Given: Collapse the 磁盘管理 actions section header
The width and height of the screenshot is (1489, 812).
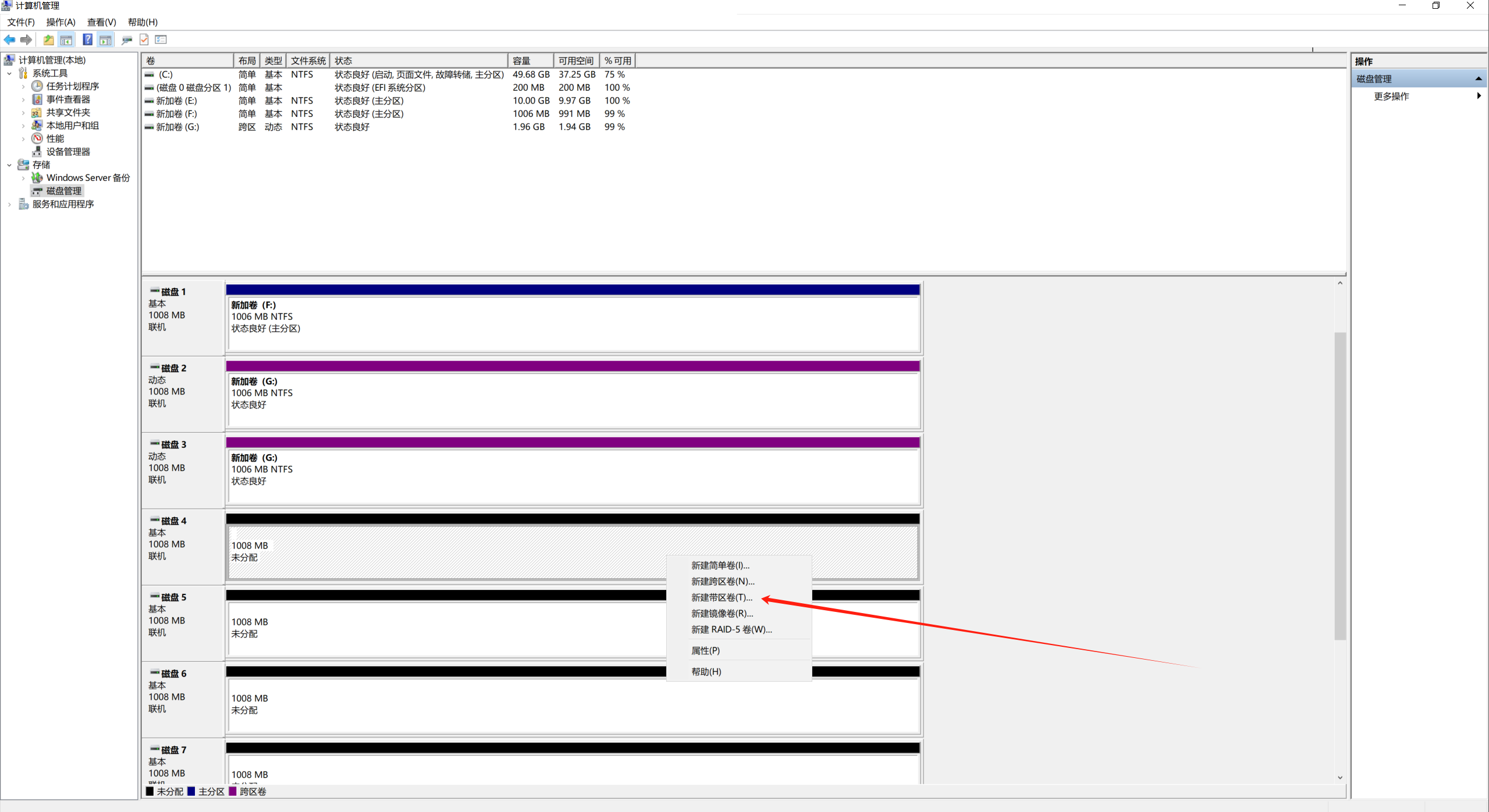Looking at the screenshot, I should 1478,79.
